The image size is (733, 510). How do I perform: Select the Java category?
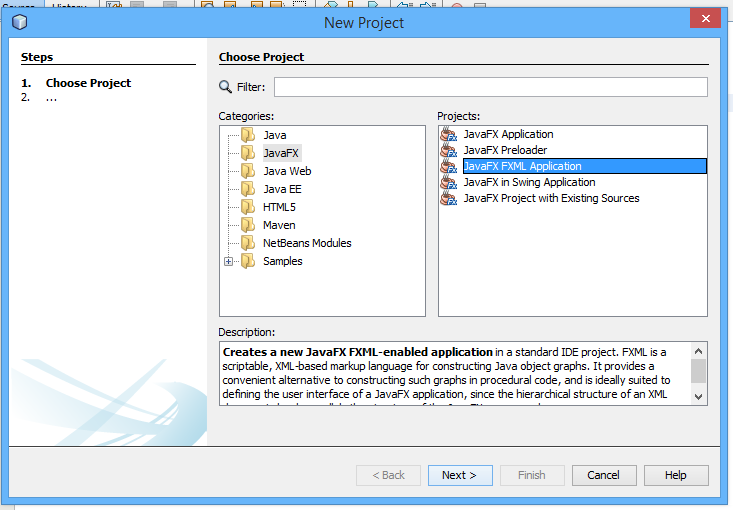pyautogui.click(x=274, y=135)
